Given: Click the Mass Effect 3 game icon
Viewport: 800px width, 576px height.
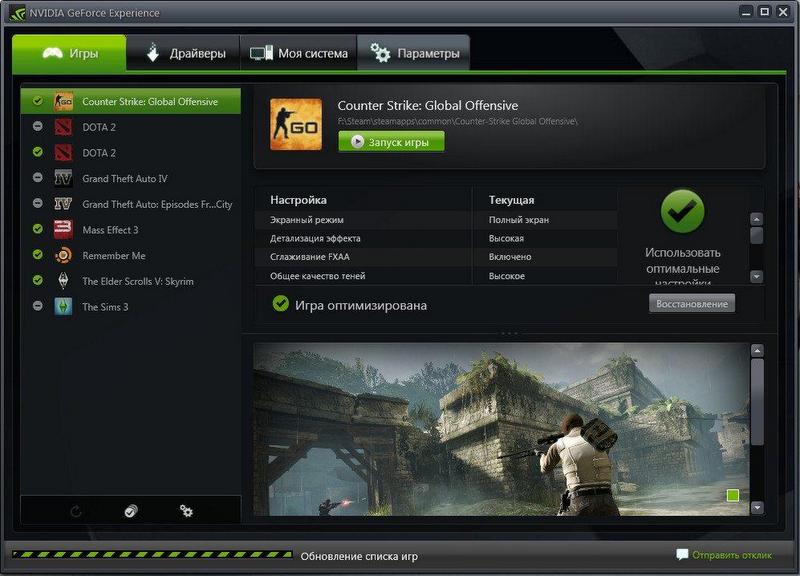Looking at the screenshot, I should (63, 230).
